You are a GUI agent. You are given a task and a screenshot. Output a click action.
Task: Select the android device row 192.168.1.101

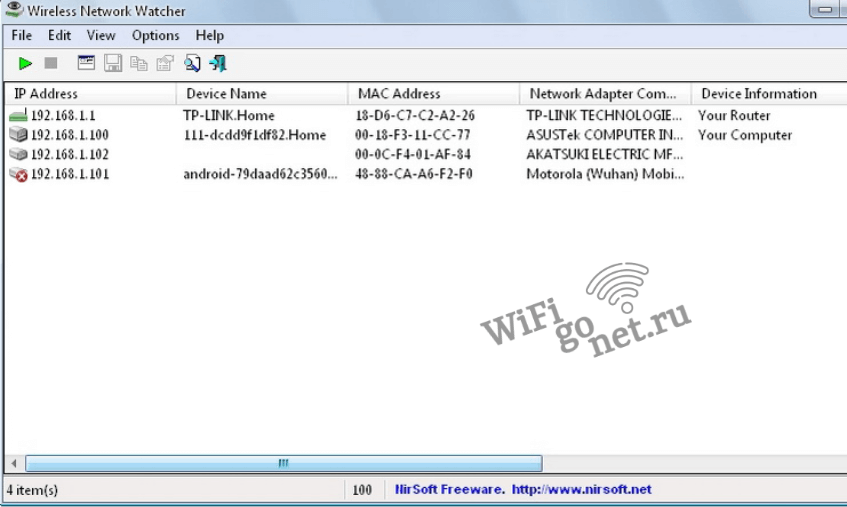(70, 174)
